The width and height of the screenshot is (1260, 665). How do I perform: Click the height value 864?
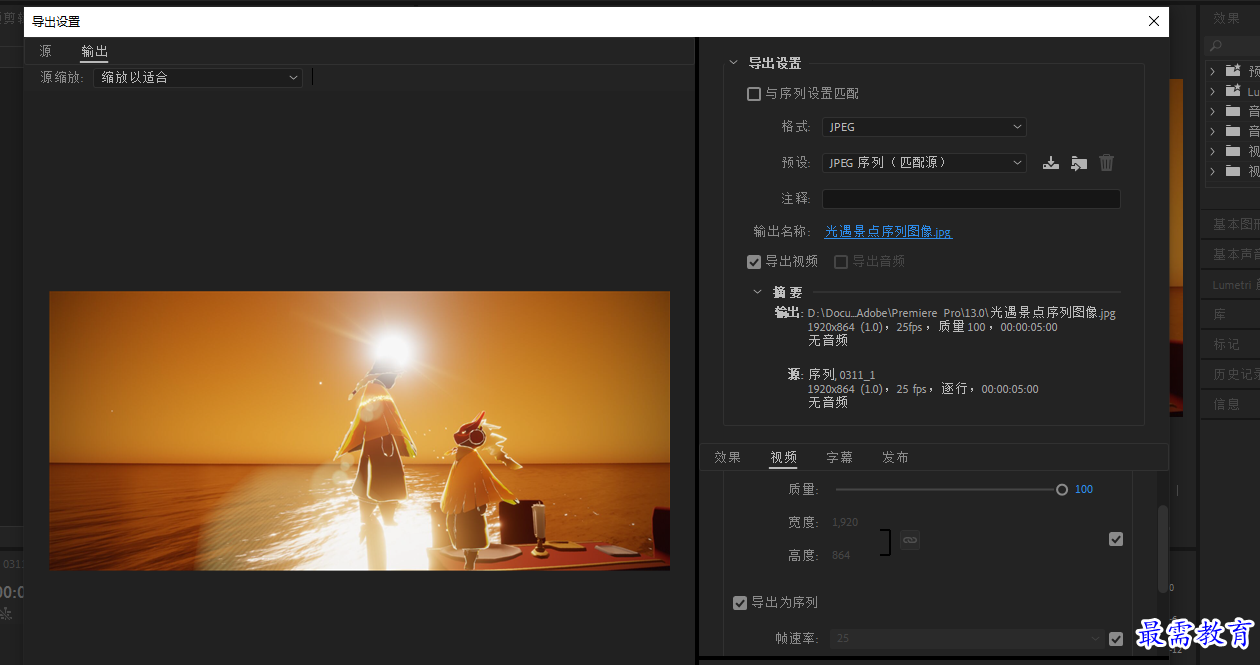841,555
